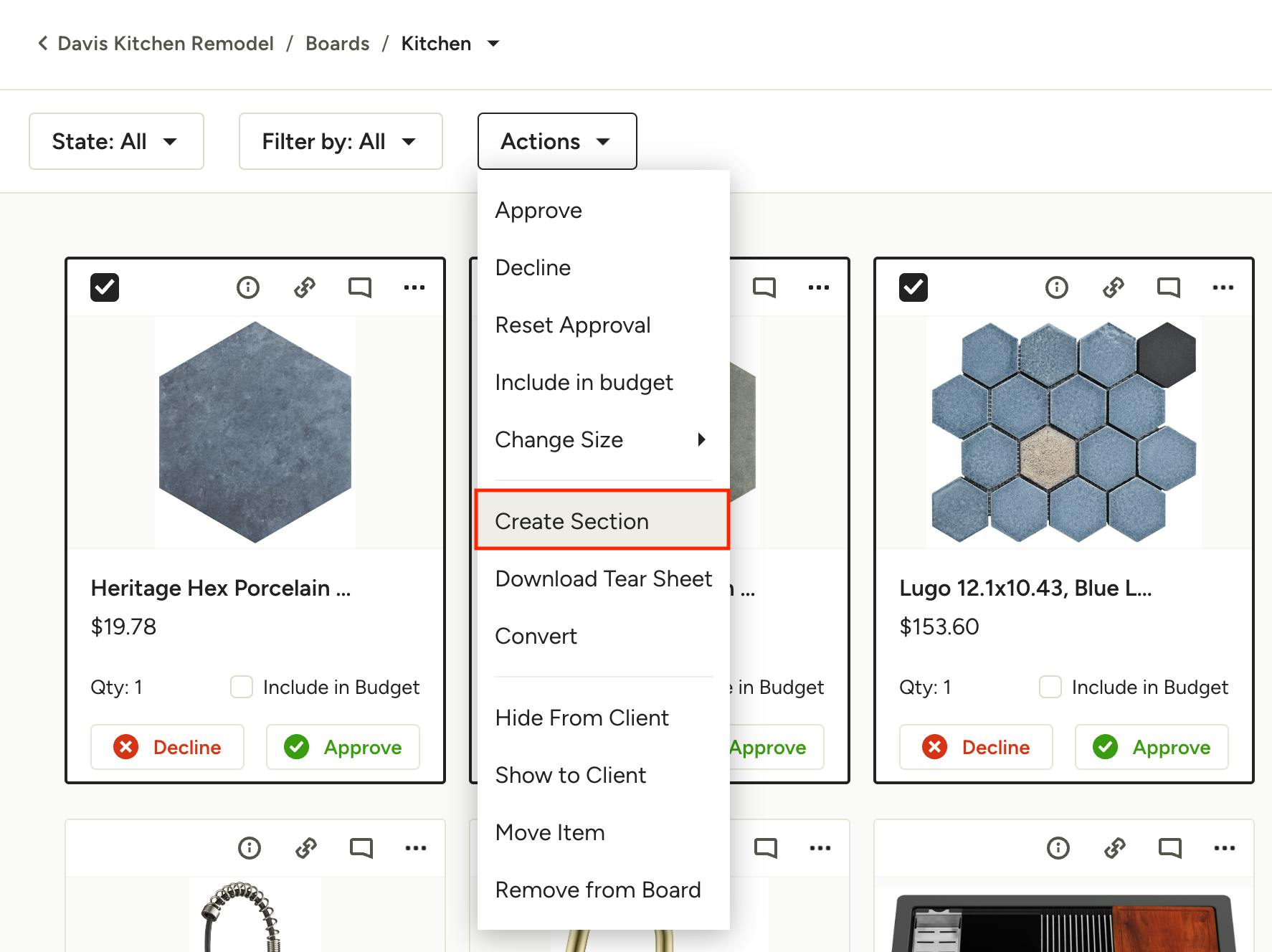
Task: Click link icon on Lugo Blue card
Action: [x=1114, y=287]
